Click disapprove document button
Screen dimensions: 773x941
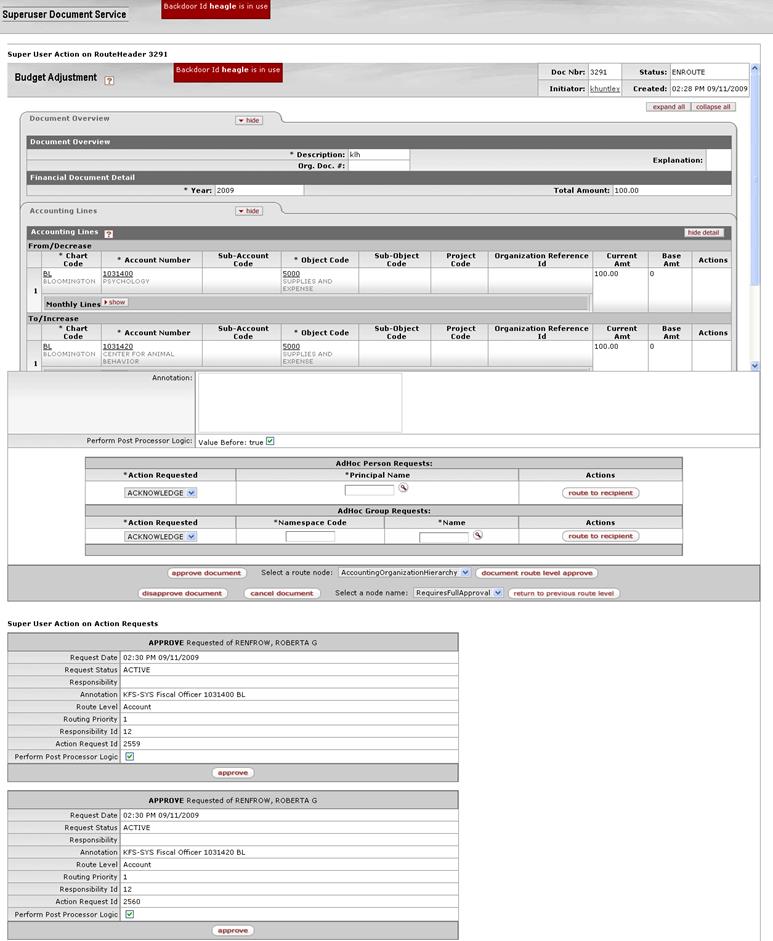pos(182,594)
